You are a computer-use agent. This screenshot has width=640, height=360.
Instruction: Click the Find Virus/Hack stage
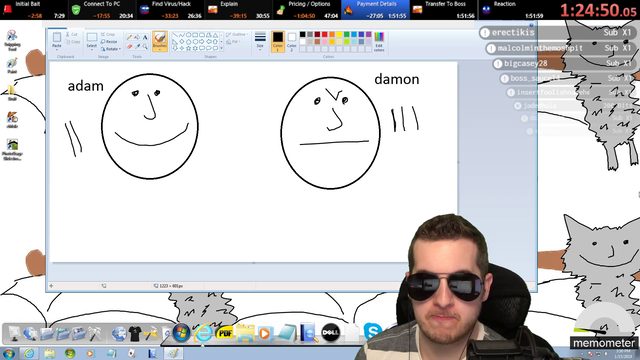click(x=170, y=10)
